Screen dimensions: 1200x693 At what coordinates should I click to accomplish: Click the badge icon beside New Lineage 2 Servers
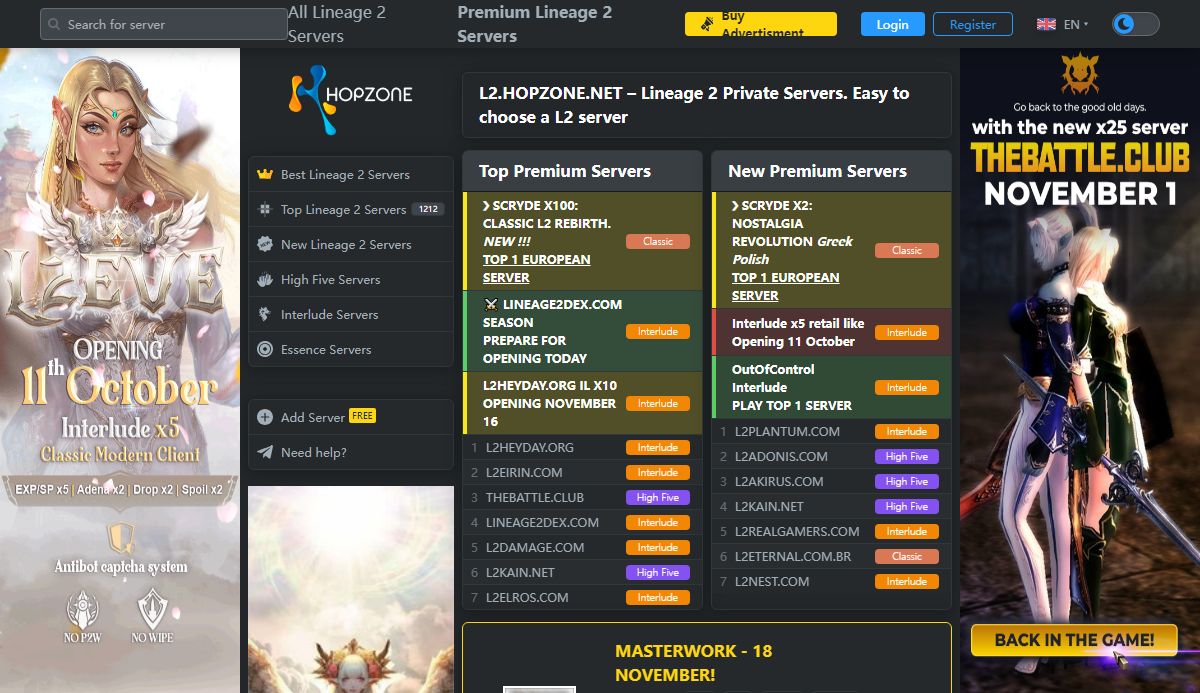coord(265,244)
